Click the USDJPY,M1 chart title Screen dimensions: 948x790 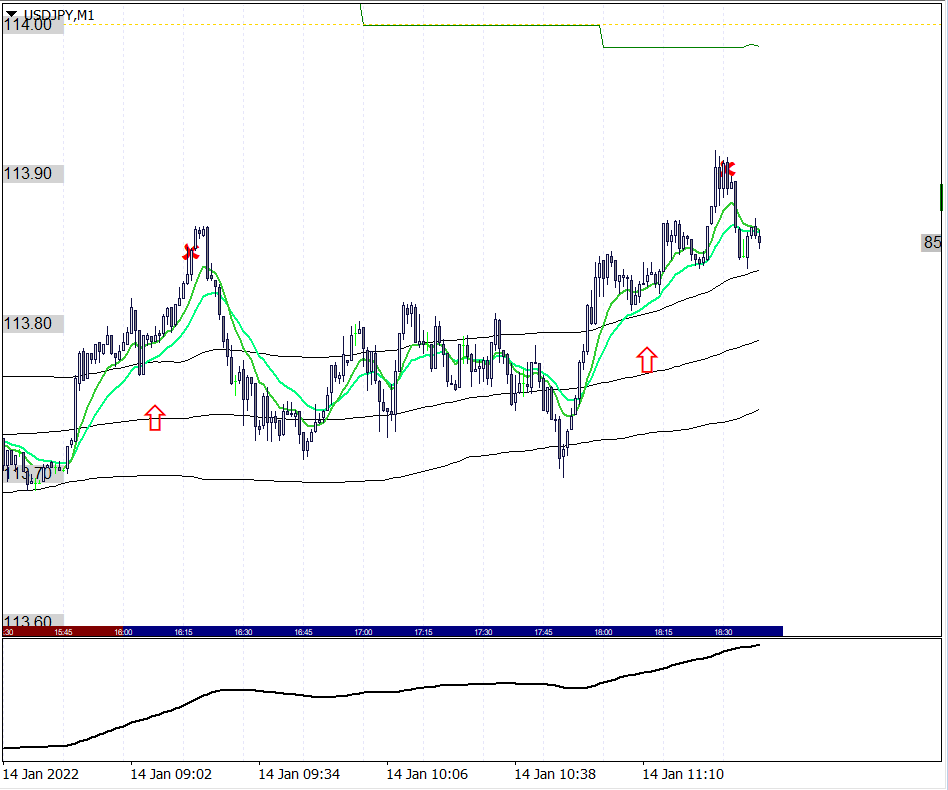[x=58, y=14]
